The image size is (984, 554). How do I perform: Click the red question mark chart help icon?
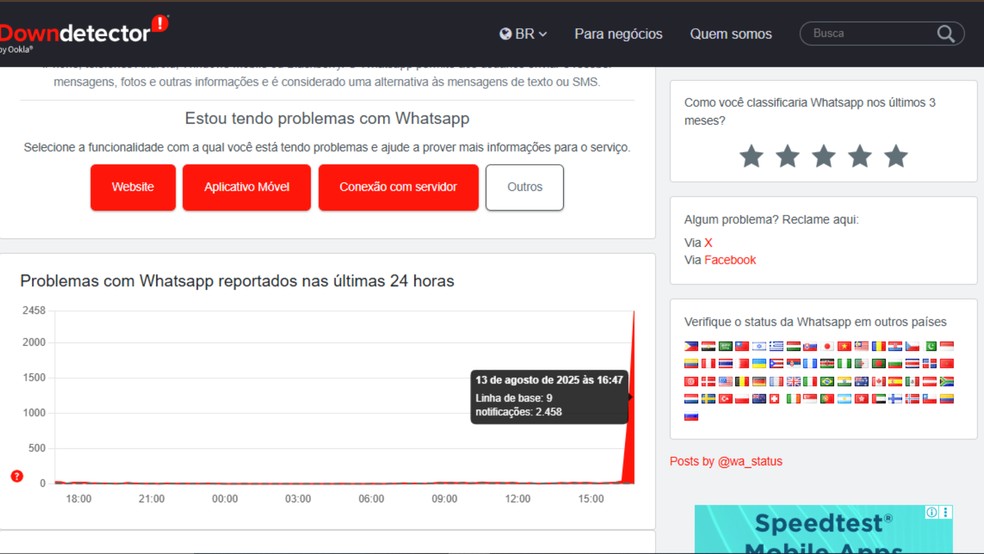coord(17,476)
